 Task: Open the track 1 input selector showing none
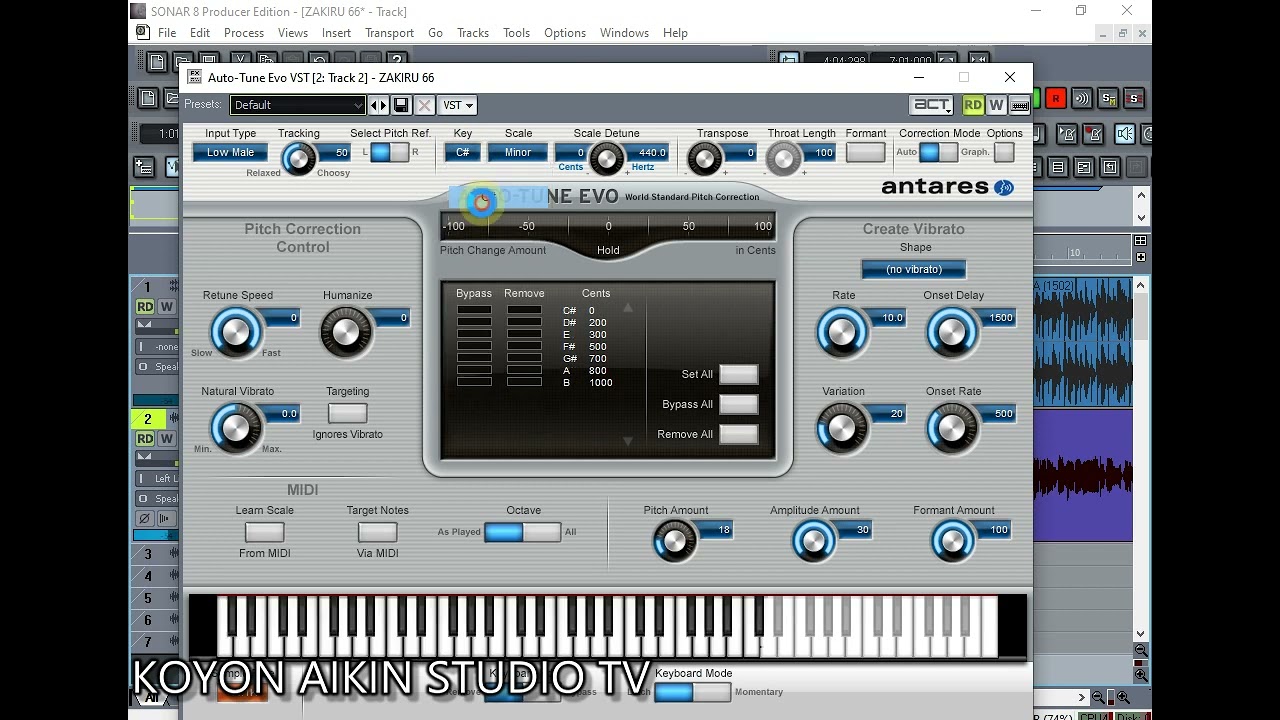(158, 347)
